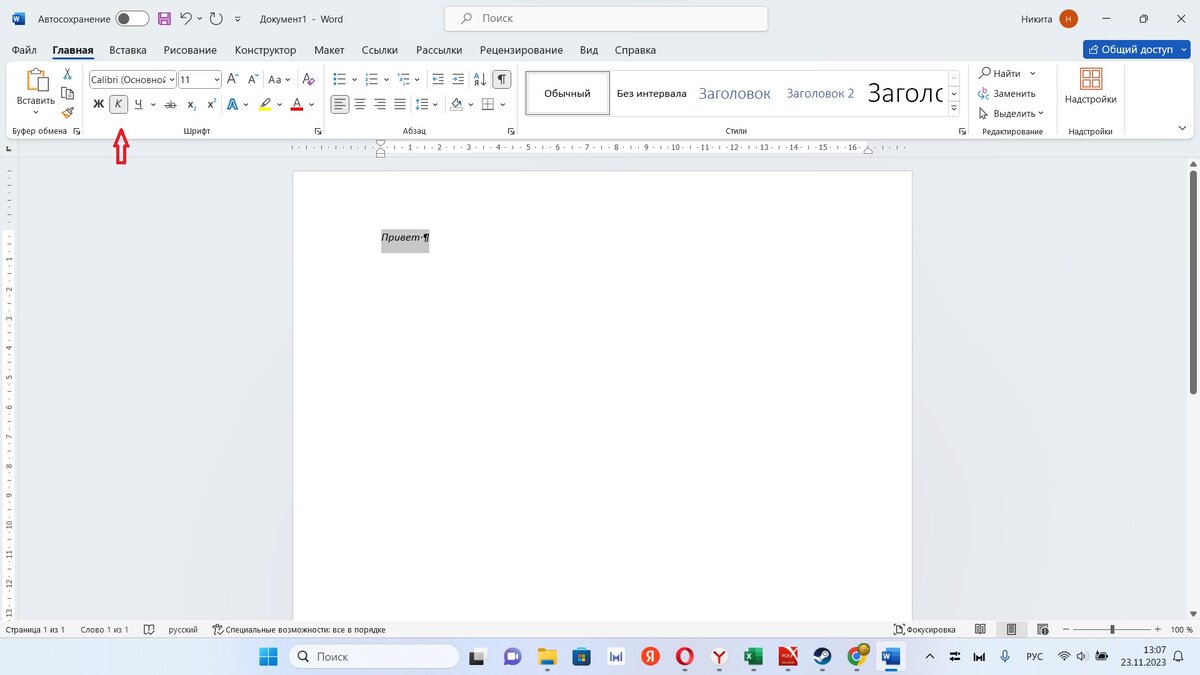This screenshot has width=1200, height=675.
Task: Select the Format Painter brush
Action: point(67,113)
